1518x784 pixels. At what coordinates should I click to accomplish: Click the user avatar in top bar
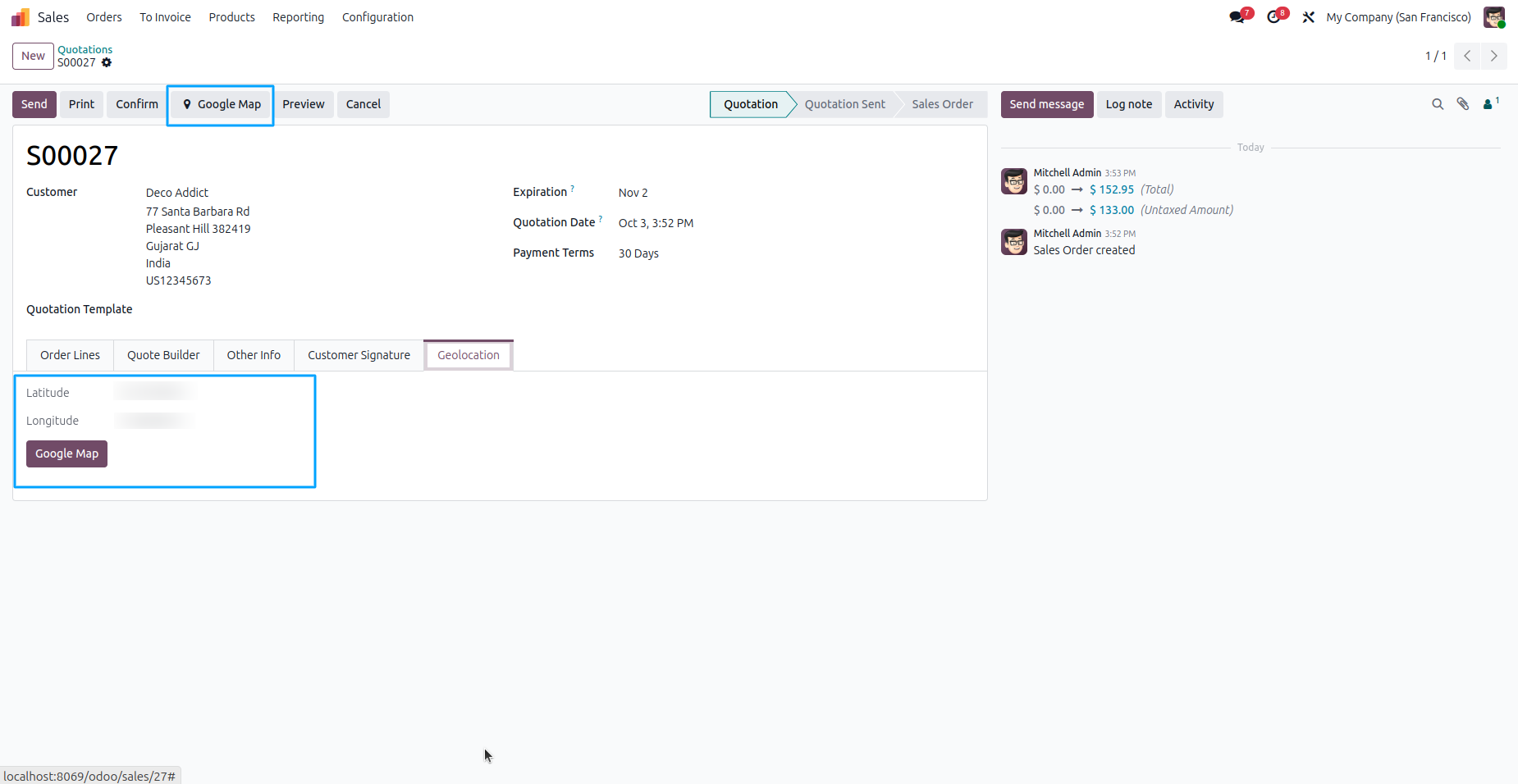[1494, 17]
